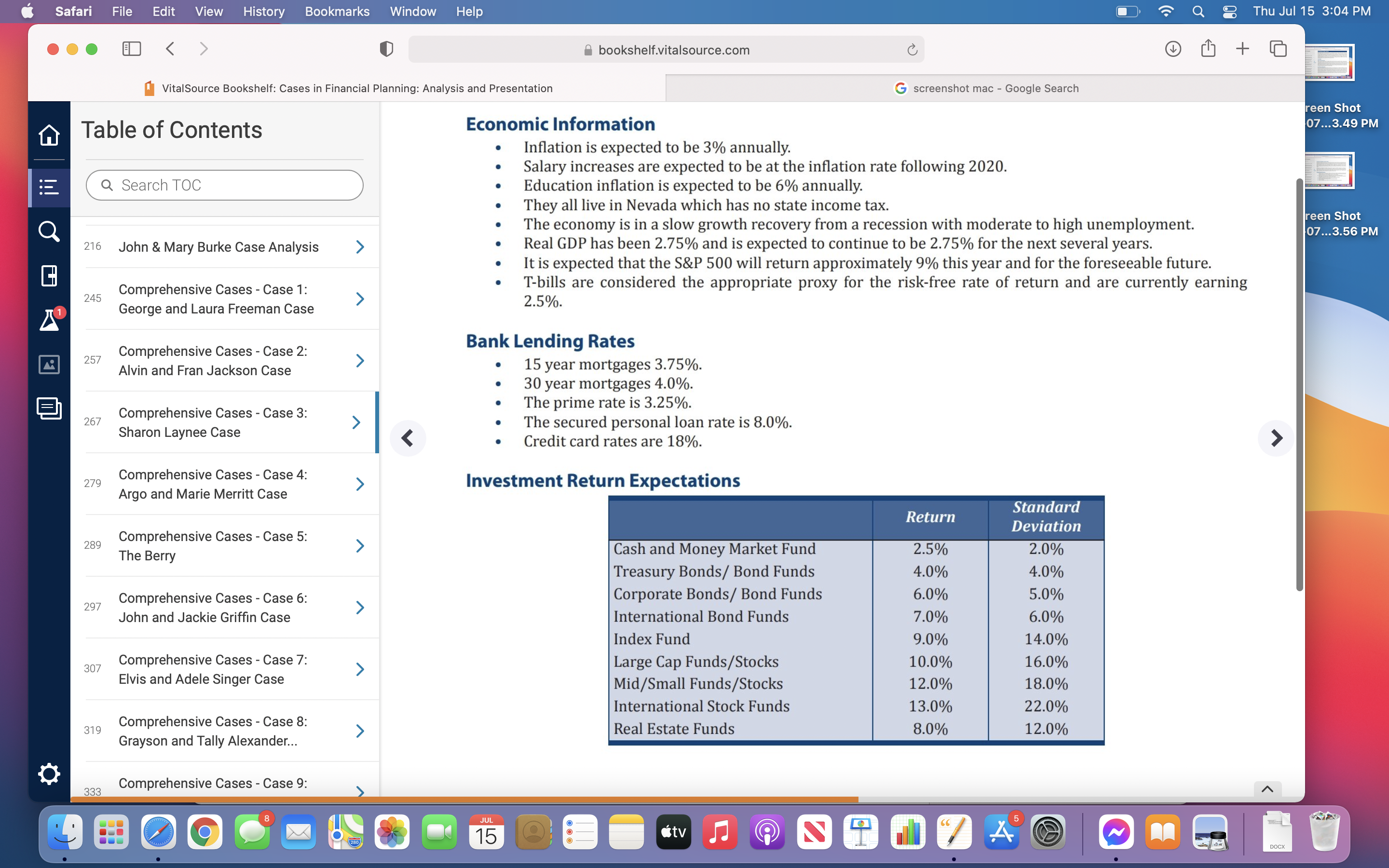Open the notebook icon in the sidebar
Image resolution: width=1389 pixels, height=868 pixels.
coord(49,275)
